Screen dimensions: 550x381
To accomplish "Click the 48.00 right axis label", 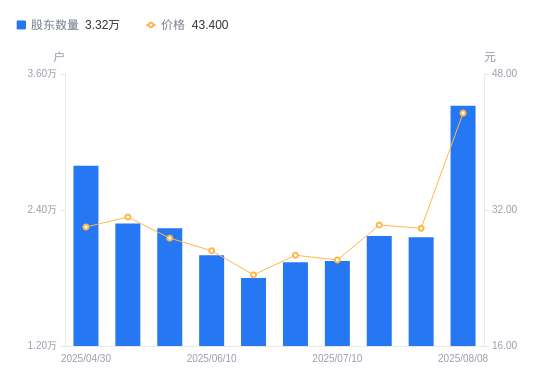I will 504,73.
